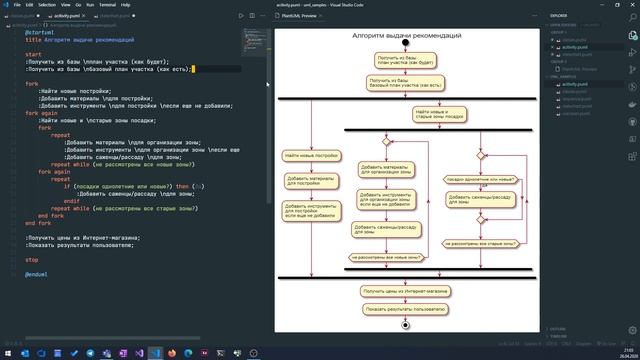Open Outlook from the taskbar
The height and width of the screenshot is (360, 640).
click(x=25, y=353)
